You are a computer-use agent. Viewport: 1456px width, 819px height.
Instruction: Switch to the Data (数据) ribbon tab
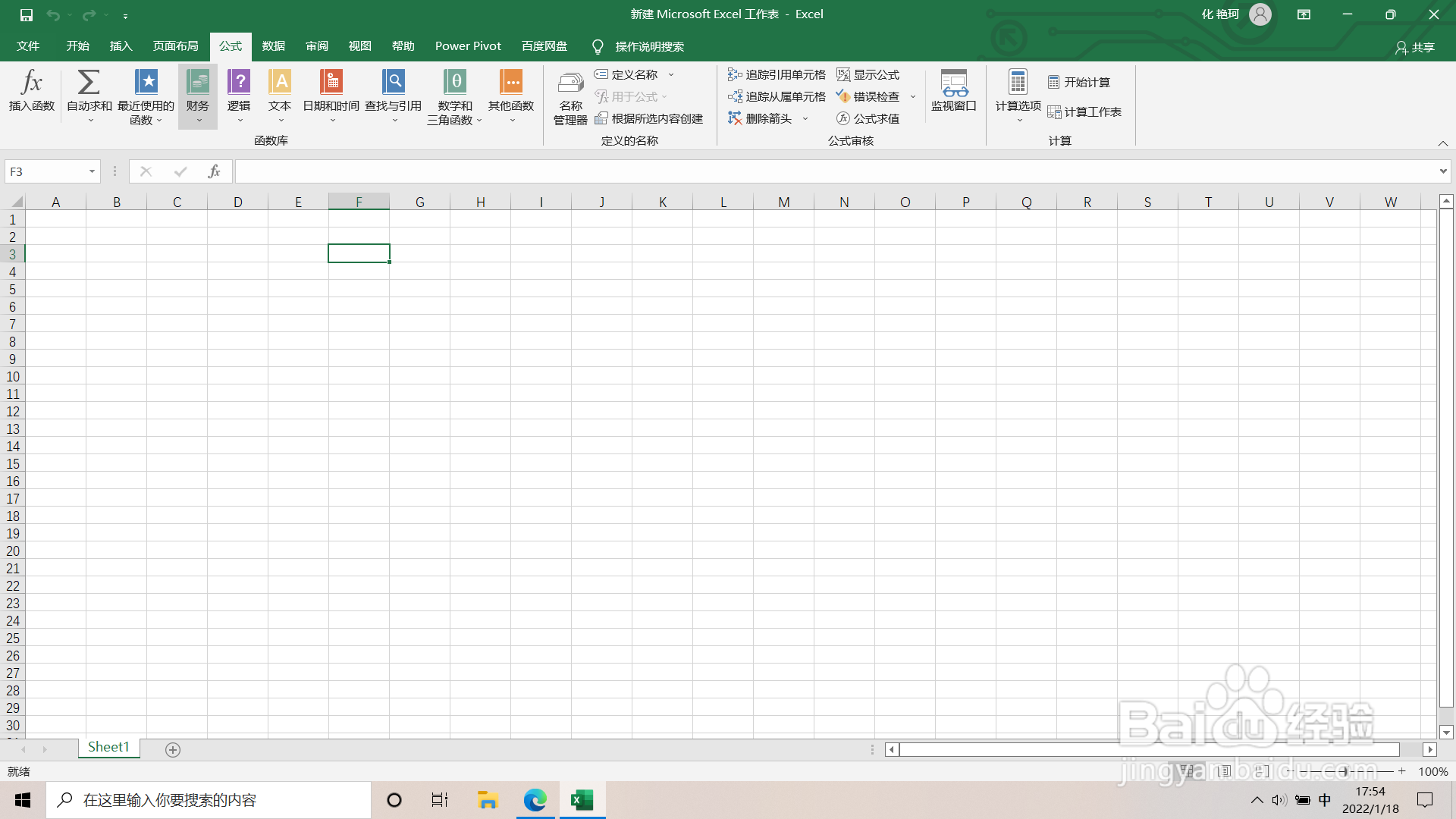[x=273, y=46]
